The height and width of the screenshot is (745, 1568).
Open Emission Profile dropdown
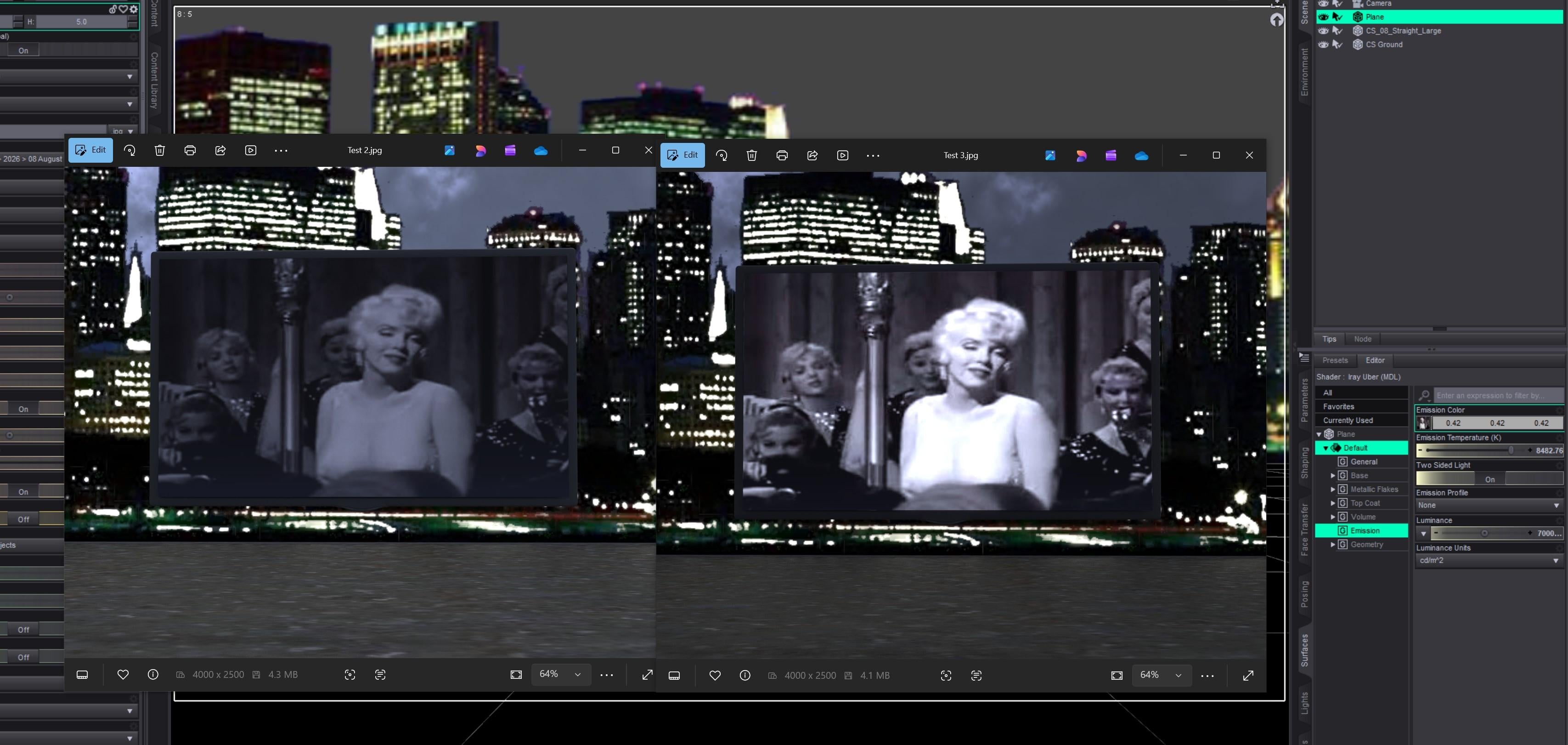(1489, 506)
